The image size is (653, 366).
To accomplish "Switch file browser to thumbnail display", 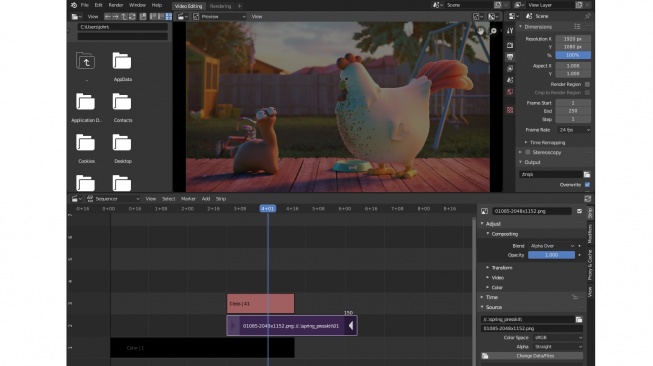I will (x=169, y=17).
